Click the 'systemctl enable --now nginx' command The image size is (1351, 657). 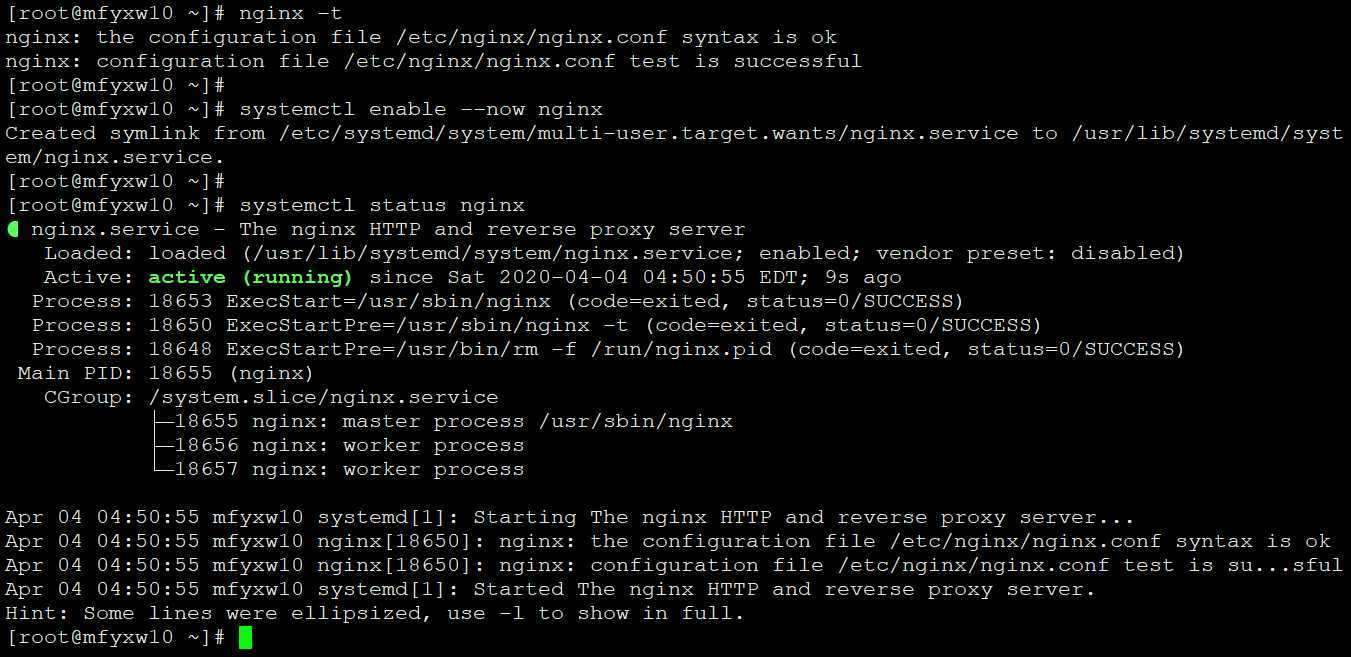[421, 109]
